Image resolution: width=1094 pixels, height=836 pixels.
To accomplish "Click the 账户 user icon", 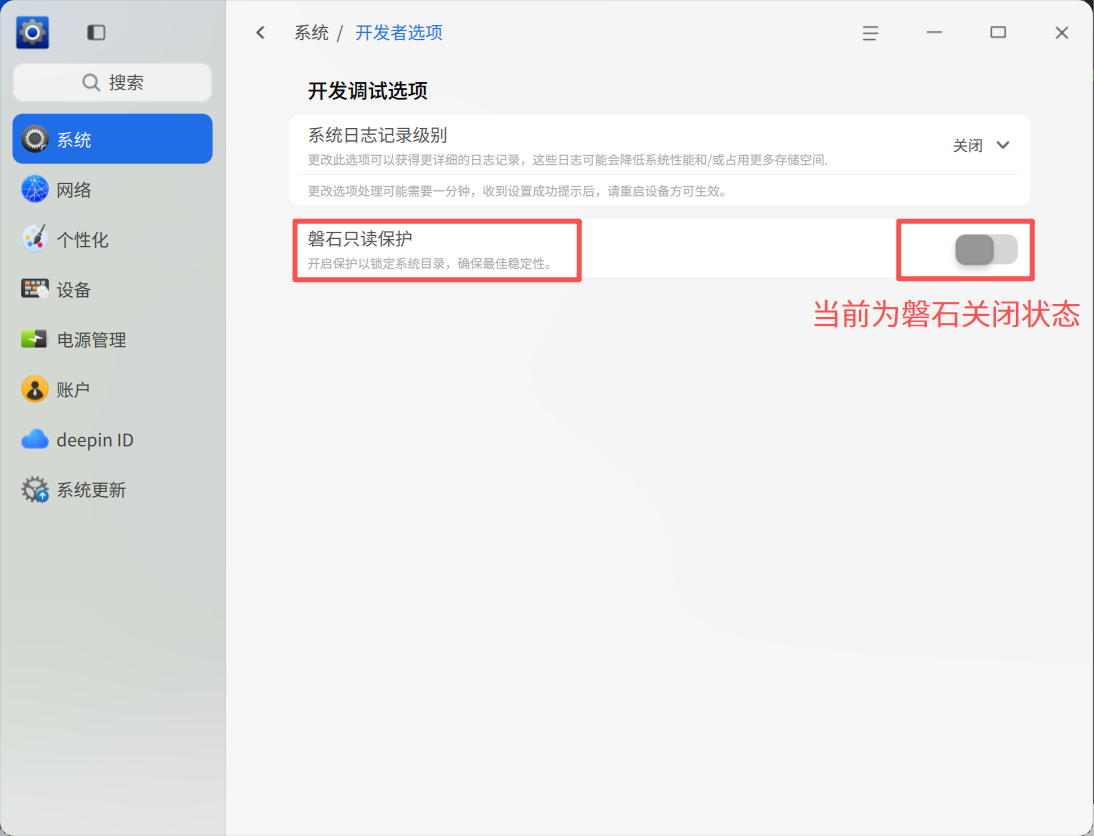I will [34, 389].
